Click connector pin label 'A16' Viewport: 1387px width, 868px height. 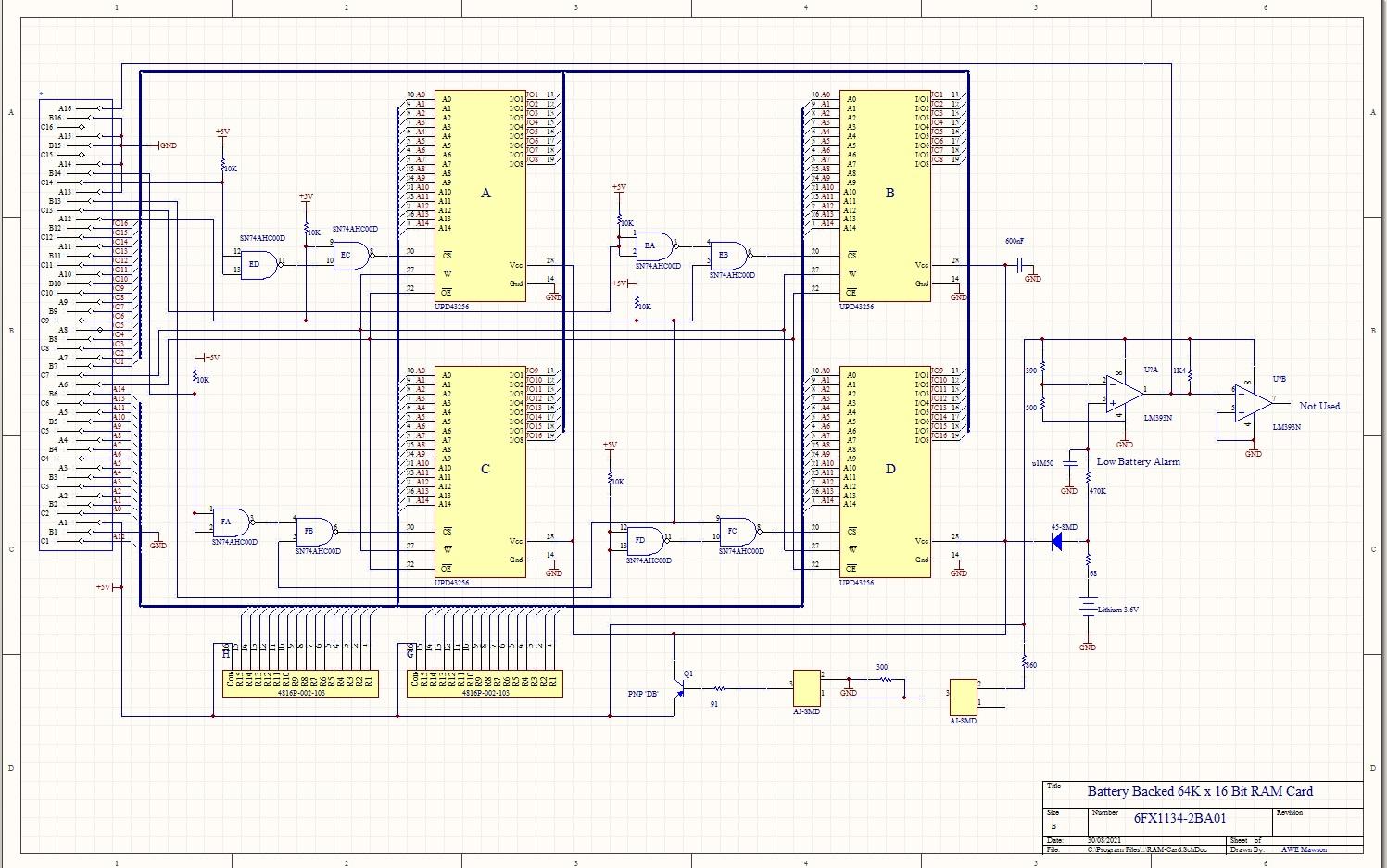(65, 108)
